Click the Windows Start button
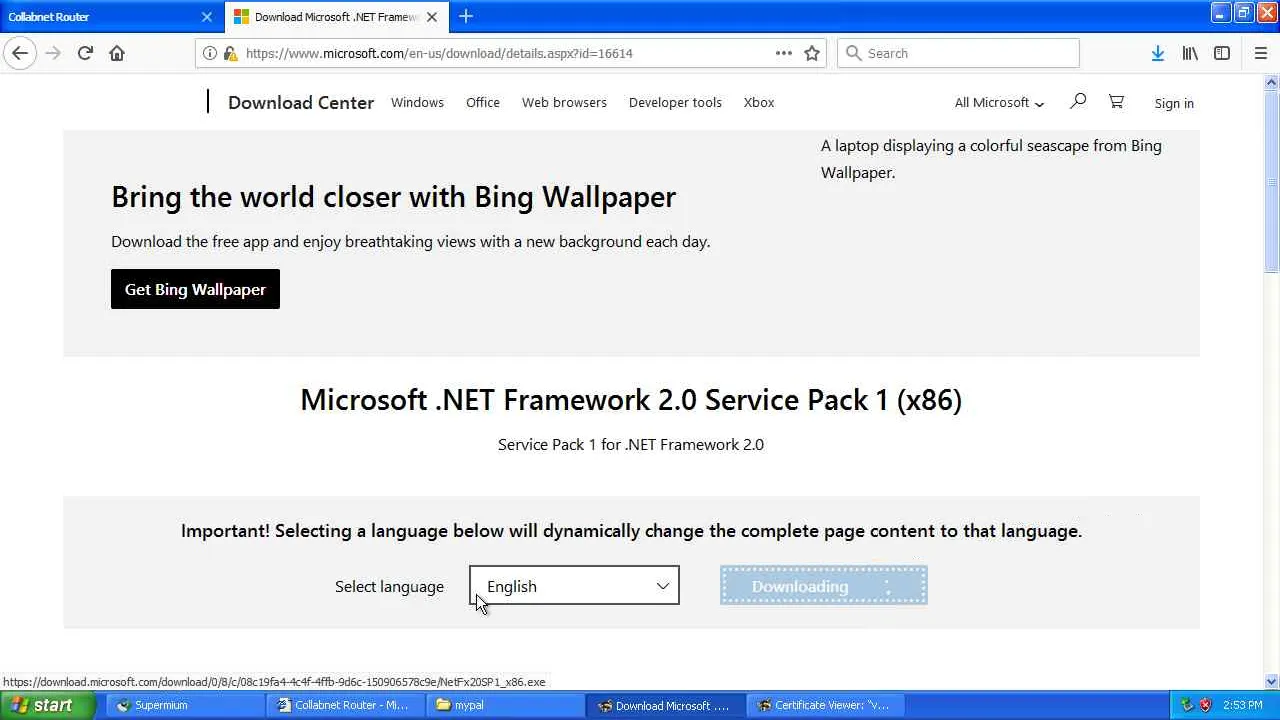The height and width of the screenshot is (720, 1280). [48, 705]
